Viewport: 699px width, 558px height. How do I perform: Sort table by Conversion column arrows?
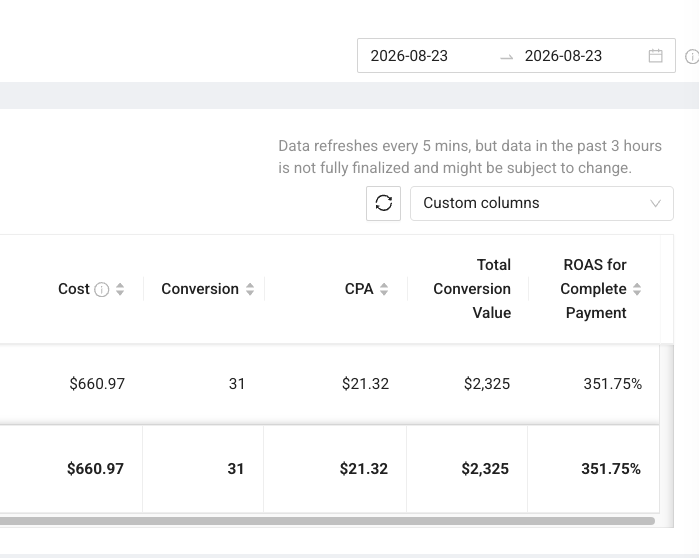point(250,289)
